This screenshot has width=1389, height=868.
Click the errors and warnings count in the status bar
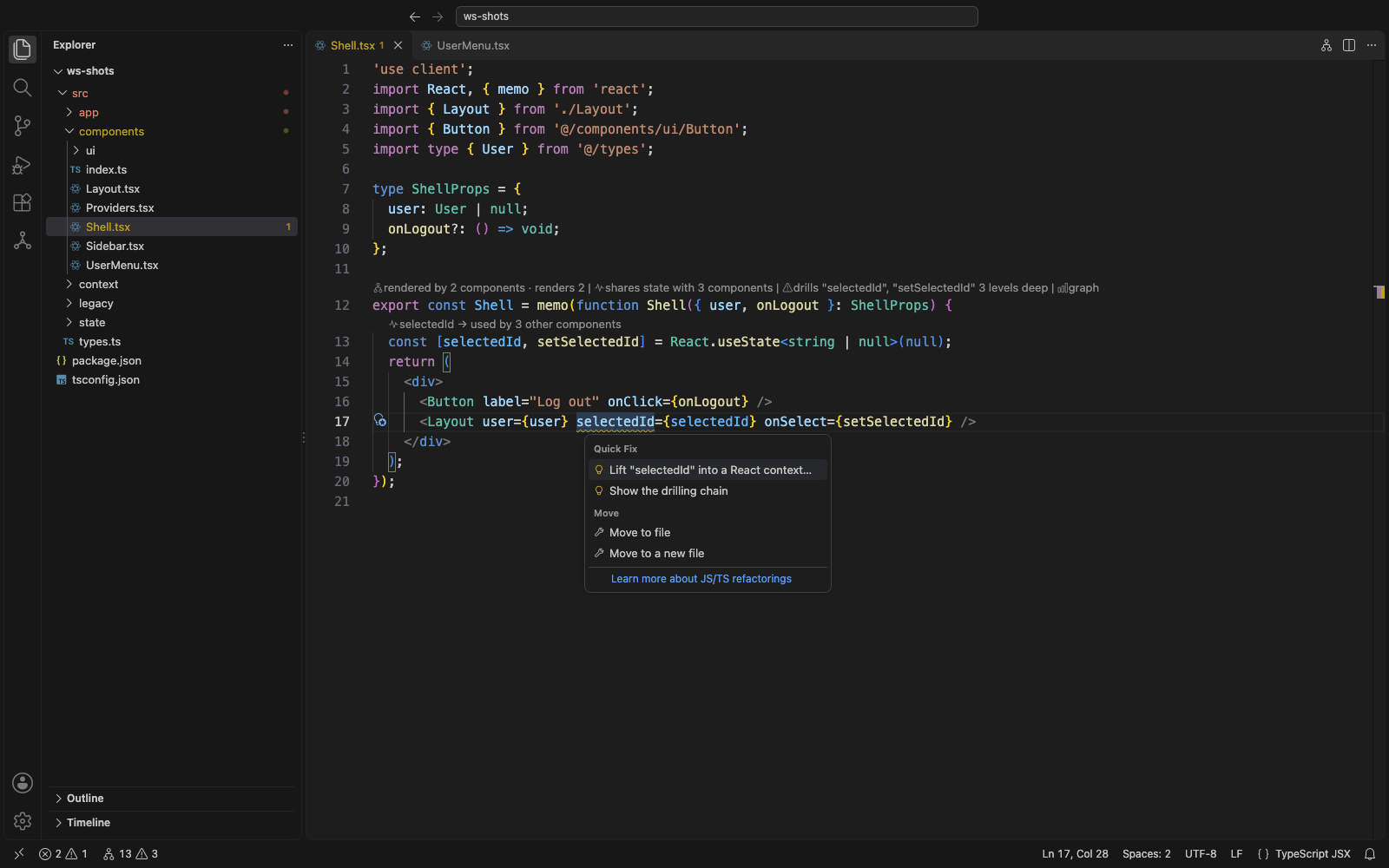[x=63, y=854]
